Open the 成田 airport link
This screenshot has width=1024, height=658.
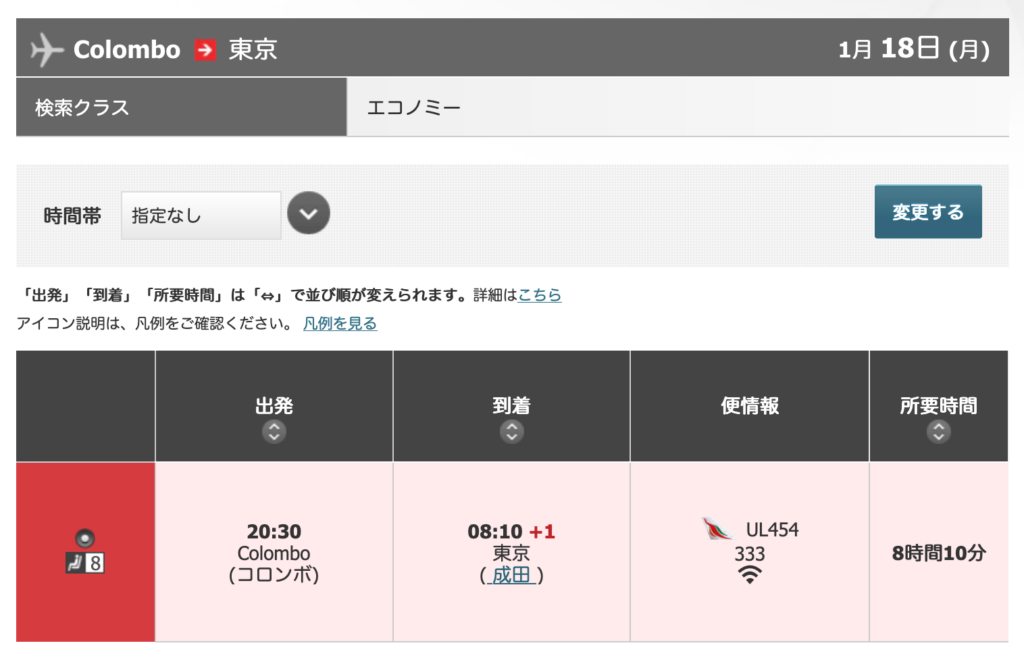coord(511,575)
